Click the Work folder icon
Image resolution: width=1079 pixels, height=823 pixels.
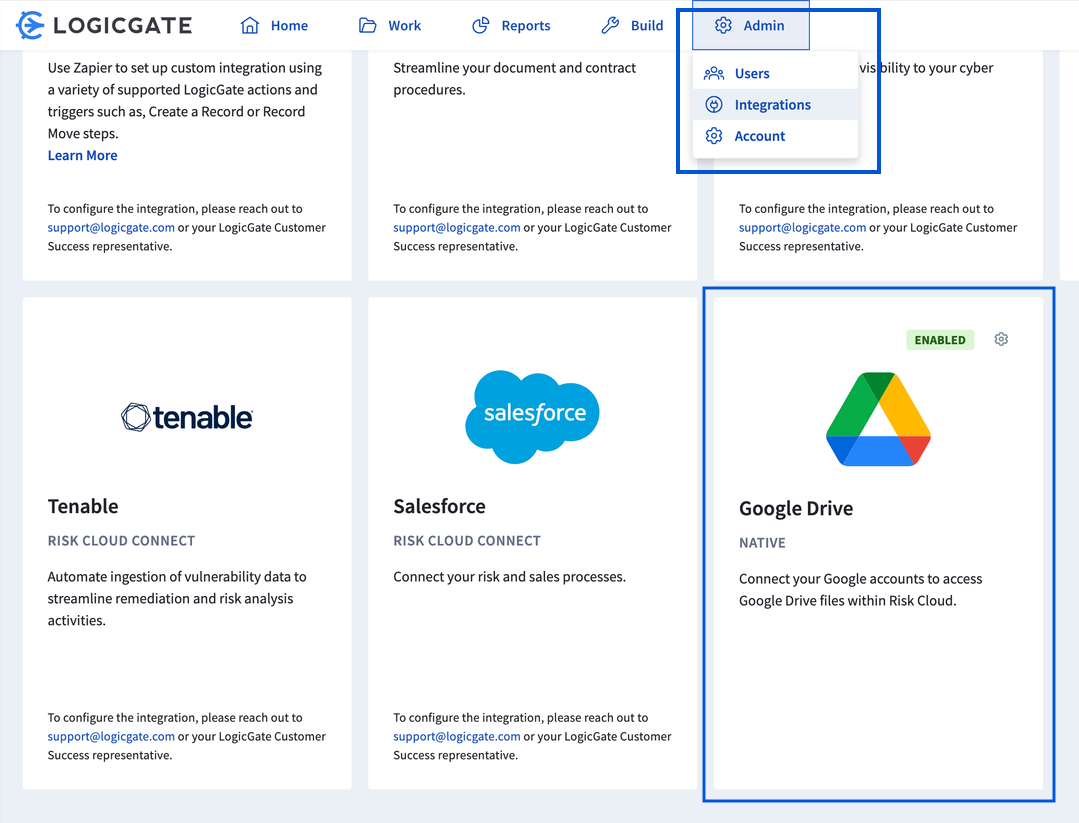point(367,25)
